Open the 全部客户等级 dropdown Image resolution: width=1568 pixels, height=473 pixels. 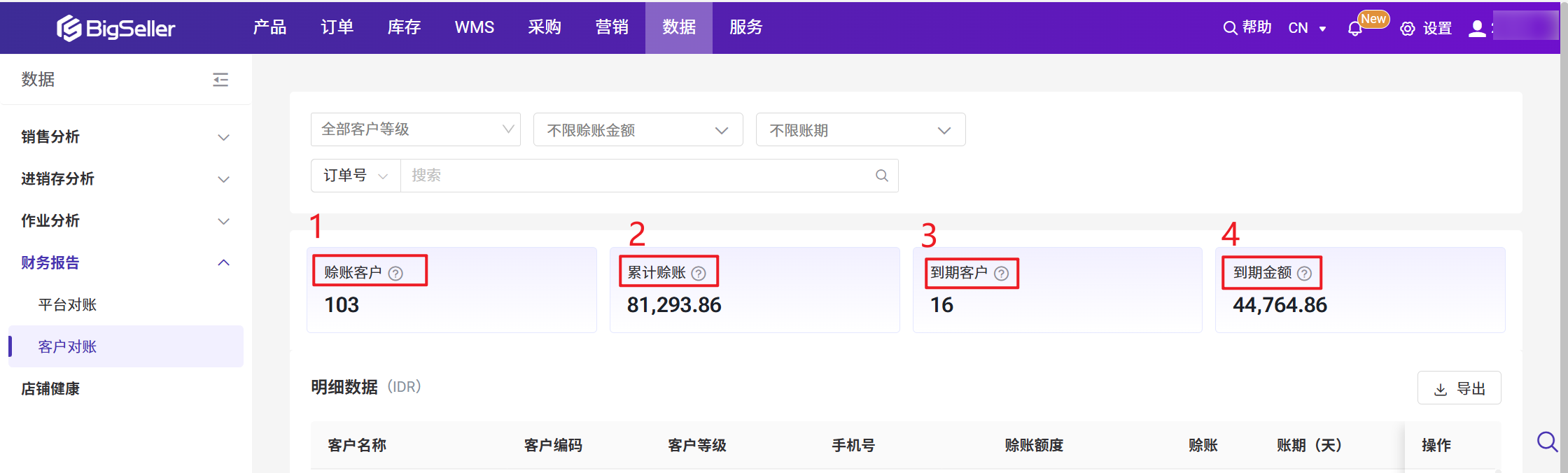(x=415, y=129)
